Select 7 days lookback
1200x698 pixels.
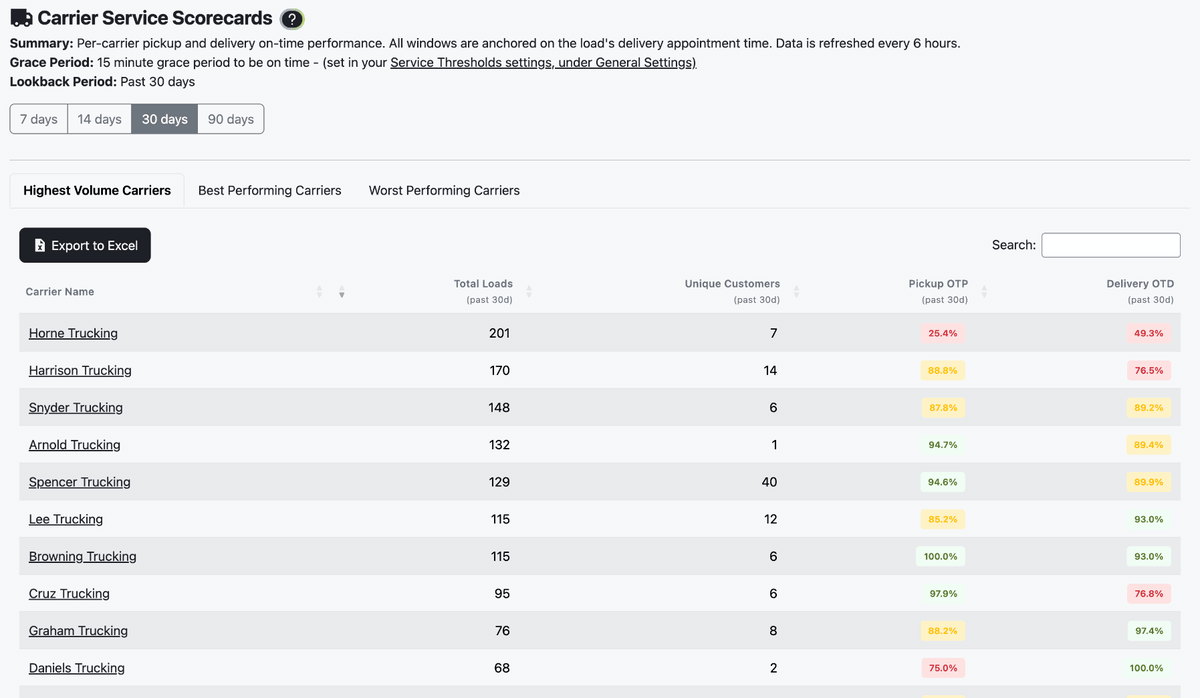click(x=39, y=119)
